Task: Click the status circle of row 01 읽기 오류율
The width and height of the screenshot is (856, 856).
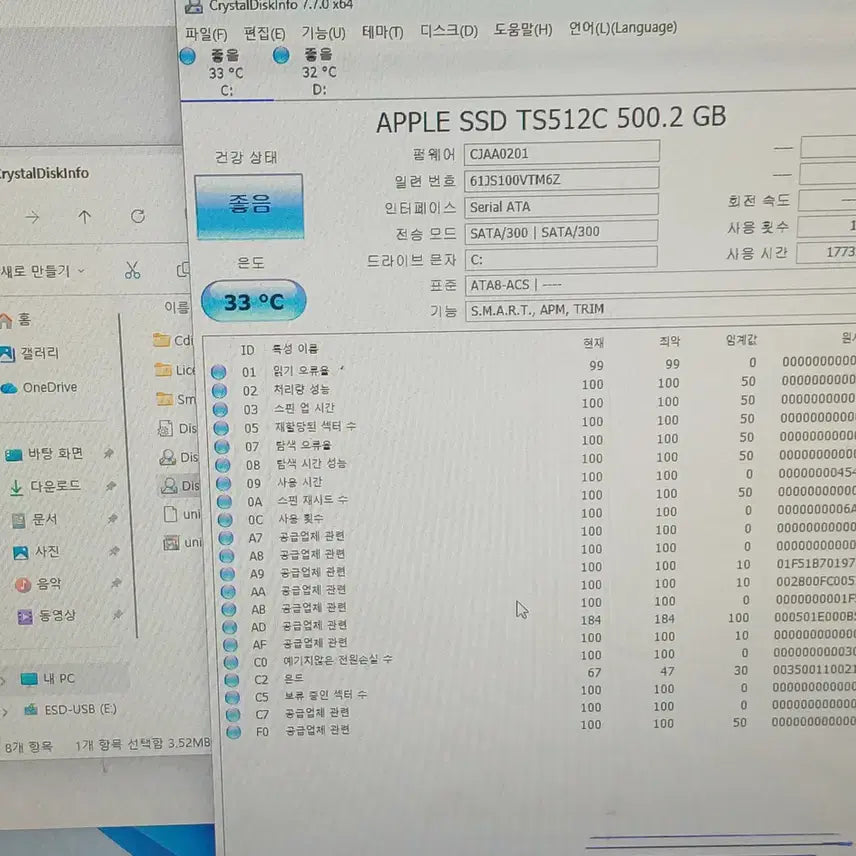Action: 219,372
